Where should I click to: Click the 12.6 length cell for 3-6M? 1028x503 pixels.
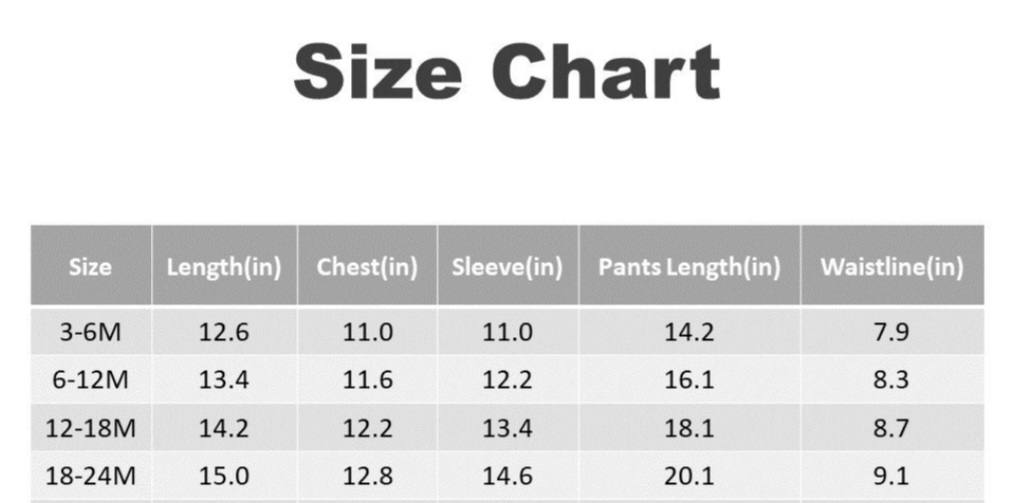[224, 332]
